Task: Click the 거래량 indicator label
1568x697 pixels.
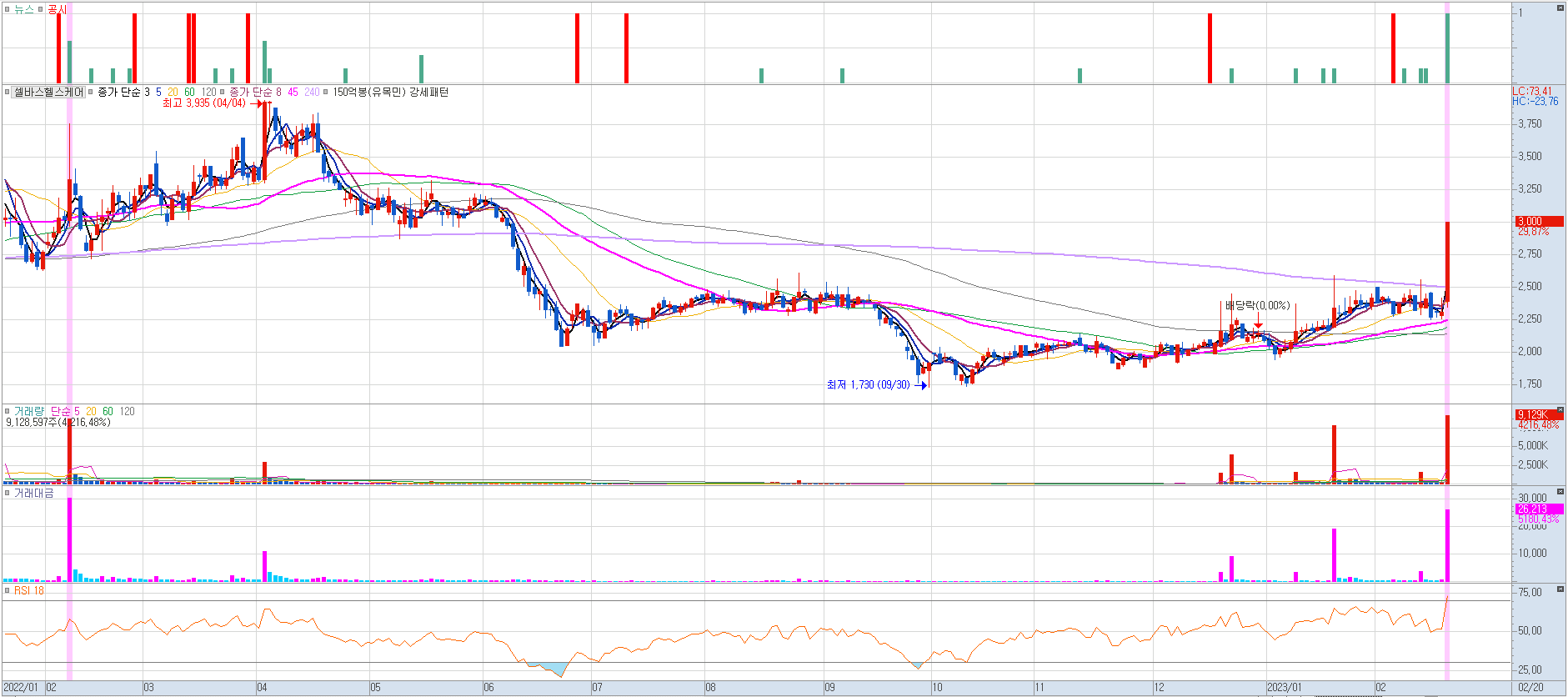Action: point(30,411)
